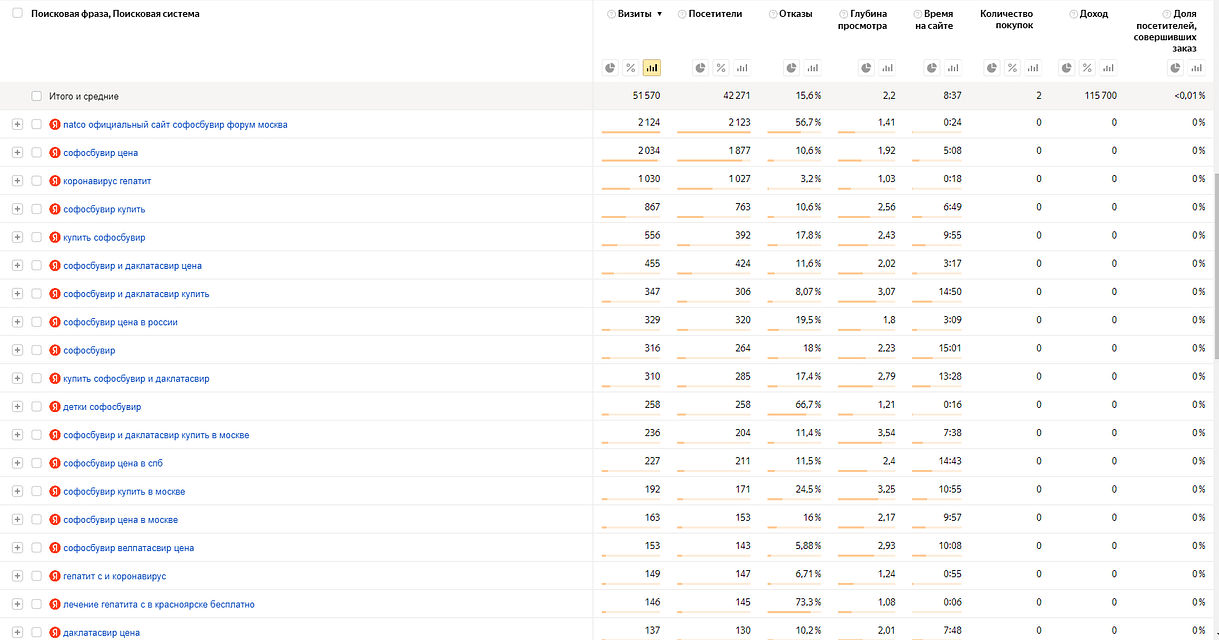
Task: Expand the 'детки софосбувир' row
Action: click(x=17, y=407)
